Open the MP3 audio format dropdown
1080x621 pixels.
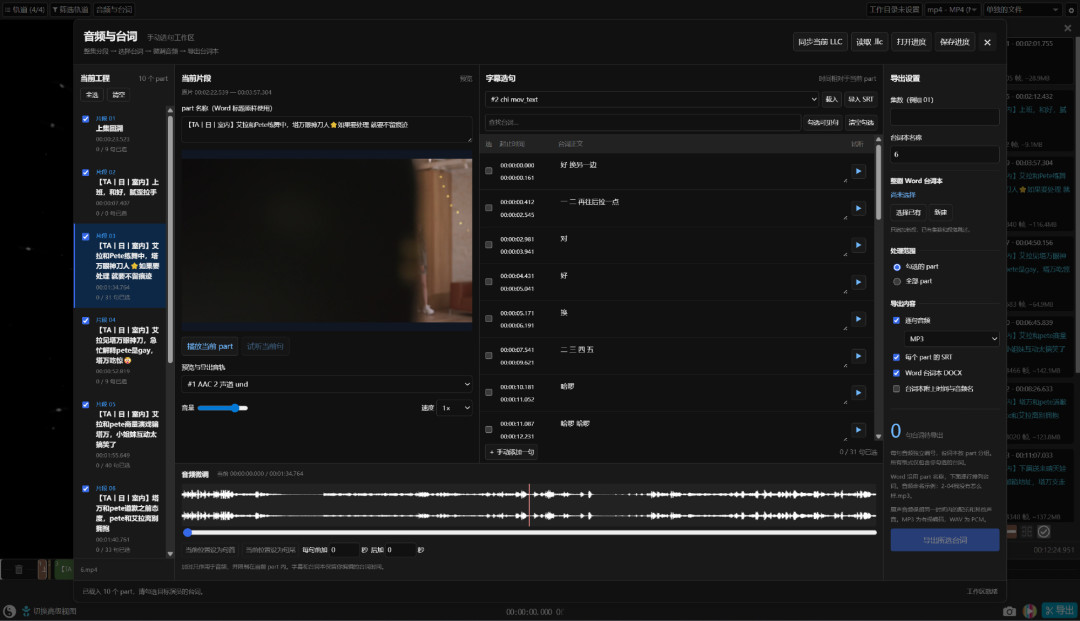(x=951, y=339)
